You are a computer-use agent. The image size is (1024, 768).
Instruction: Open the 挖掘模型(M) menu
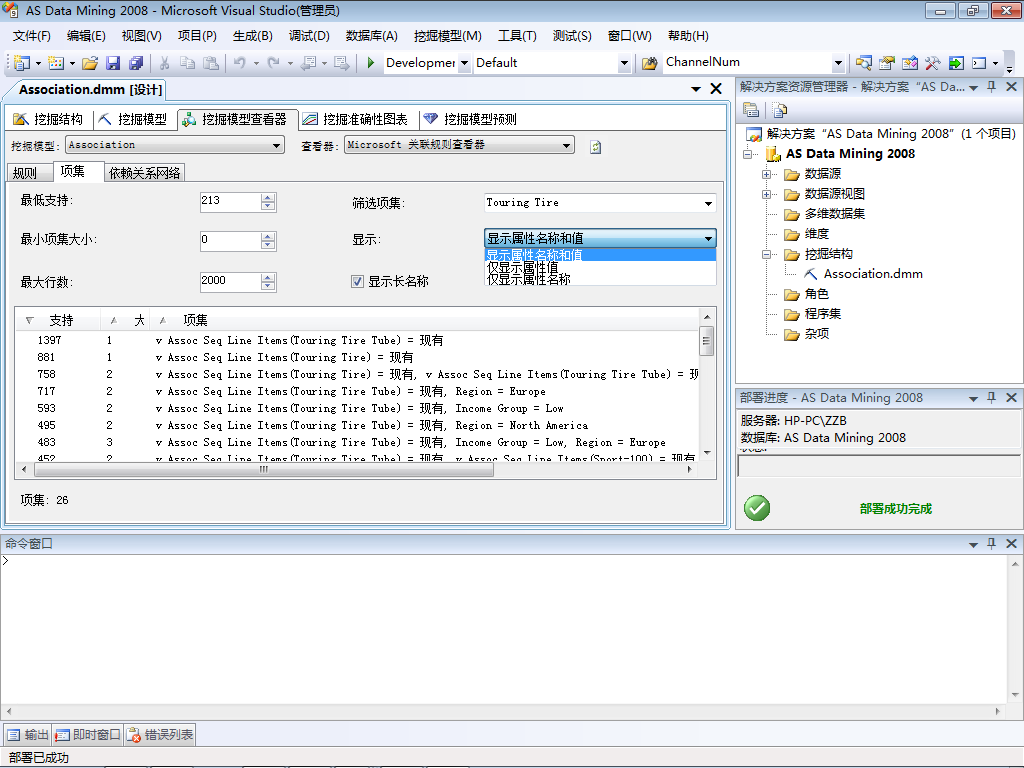coord(447,36)
